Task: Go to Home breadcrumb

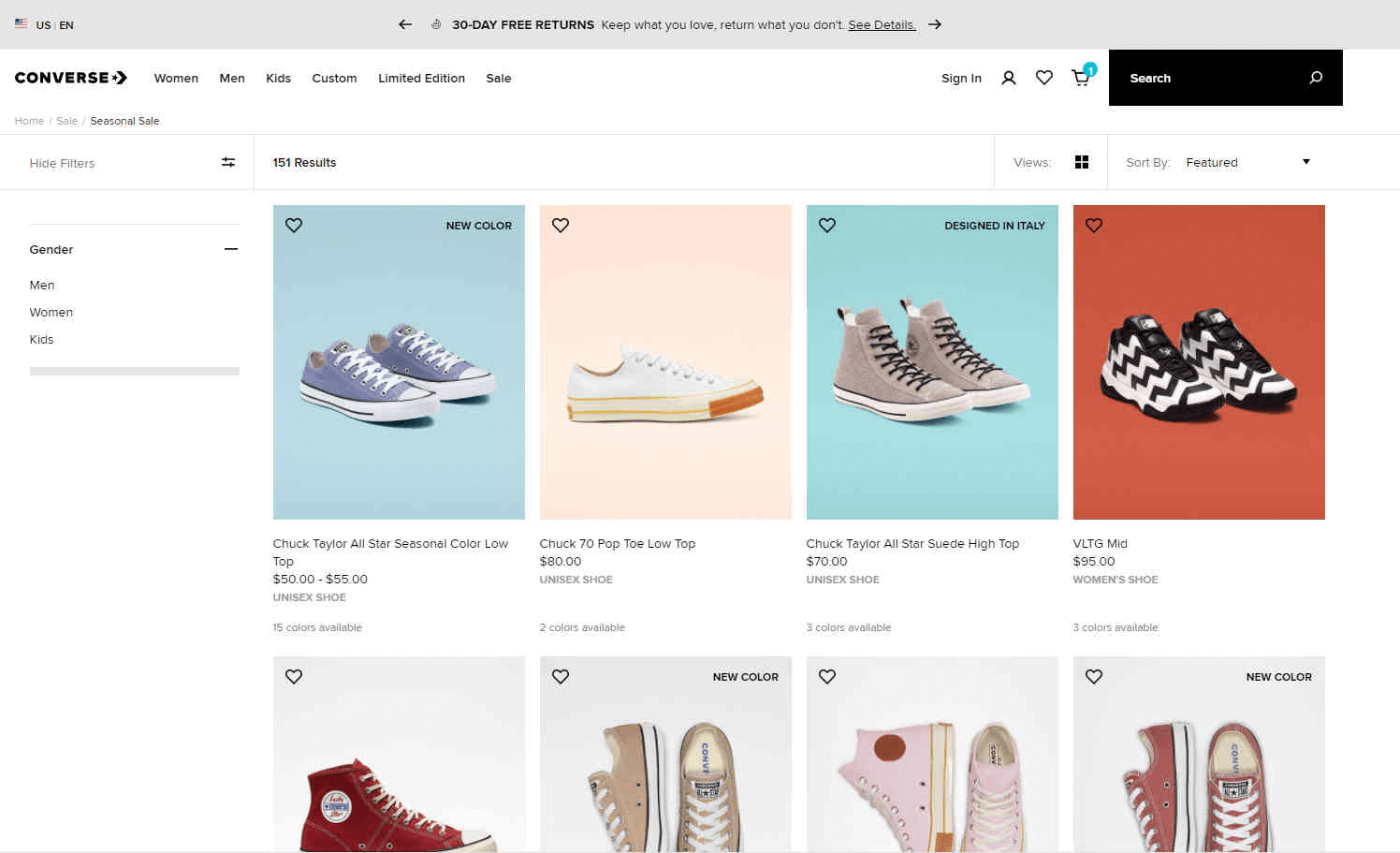Action: click(x=29, y=121)
